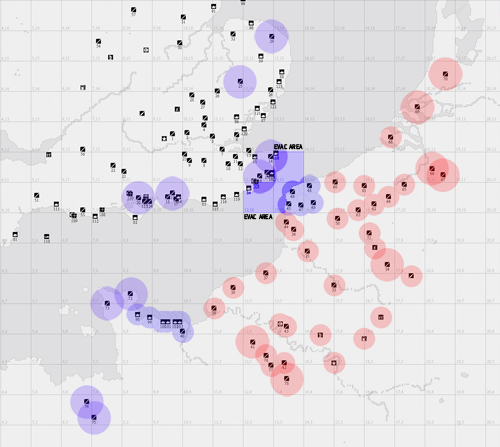Viewport: 500px width, 447px height.
Task: Click the upper EVAC AREA label
Action: [288, 147]
